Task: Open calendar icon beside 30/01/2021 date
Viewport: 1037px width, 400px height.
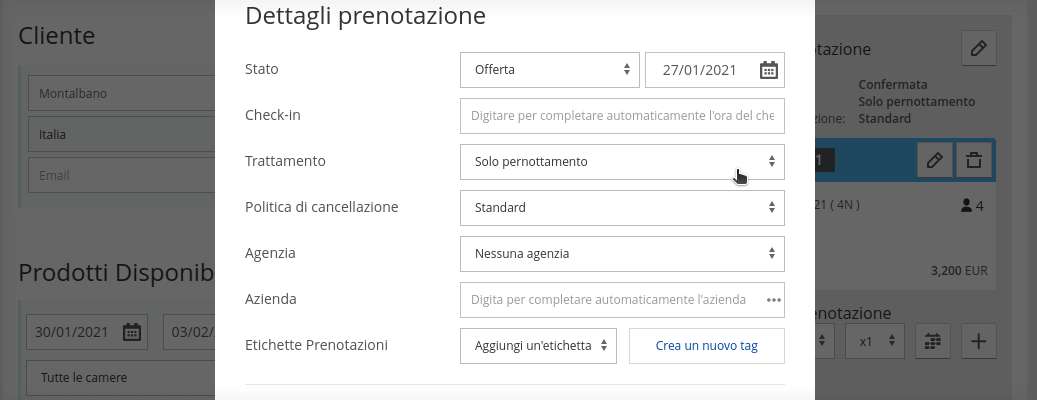Action: [x=132, y=332]
